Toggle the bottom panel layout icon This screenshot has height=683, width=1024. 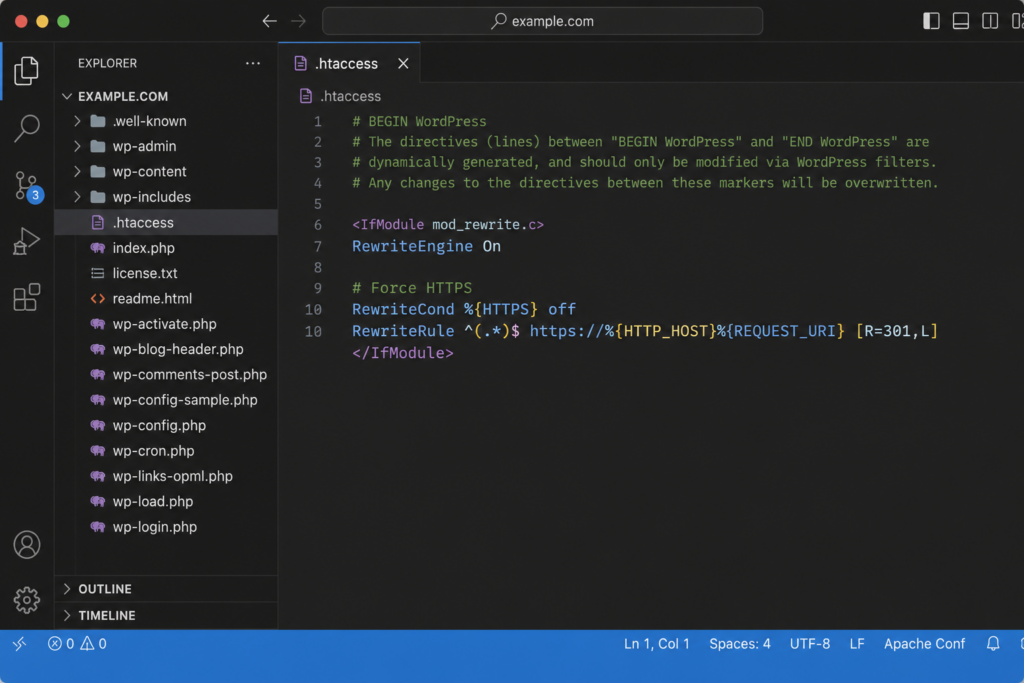point(961,21)
